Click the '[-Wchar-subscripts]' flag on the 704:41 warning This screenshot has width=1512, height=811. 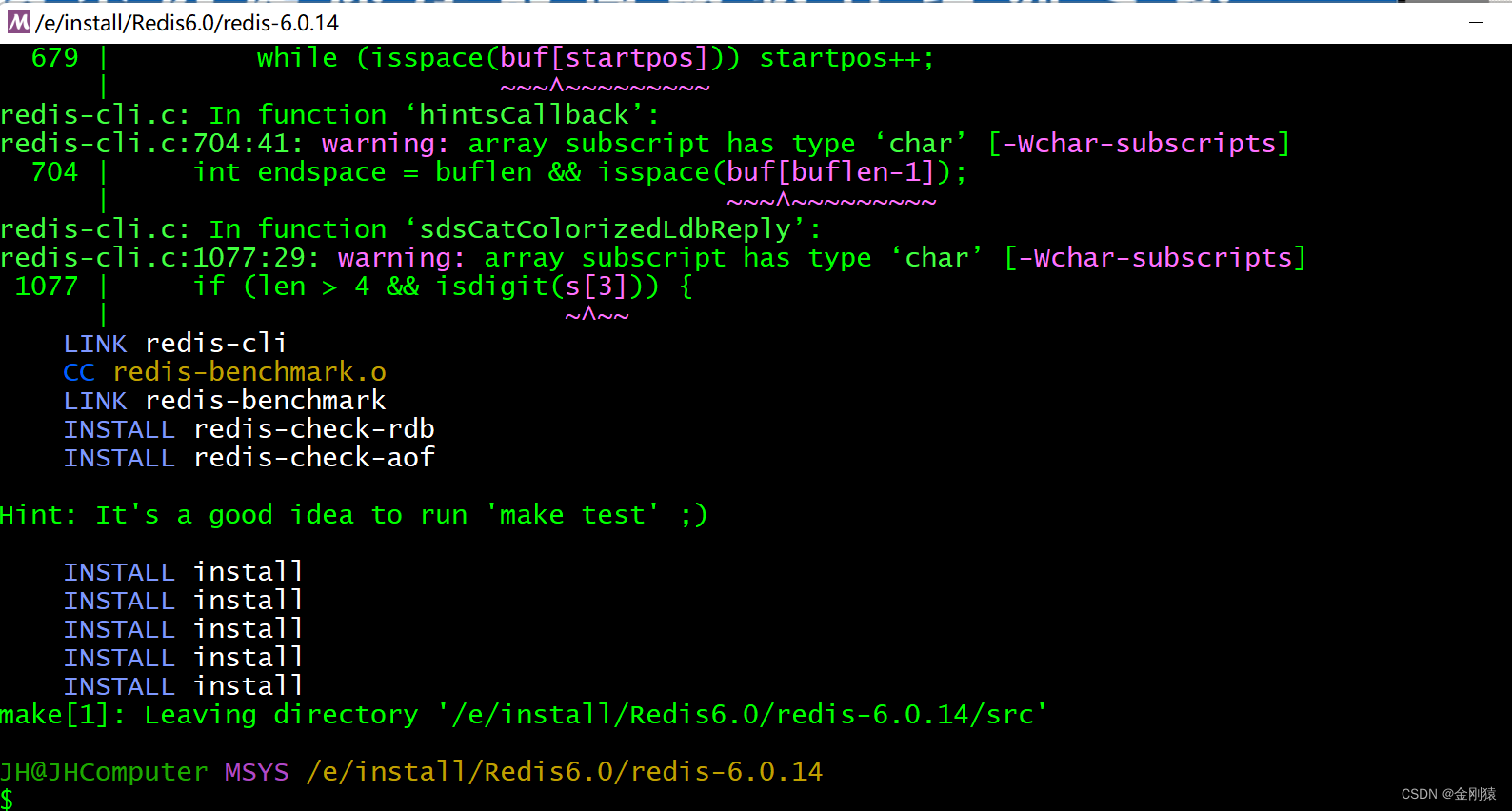pos(1139,144)
